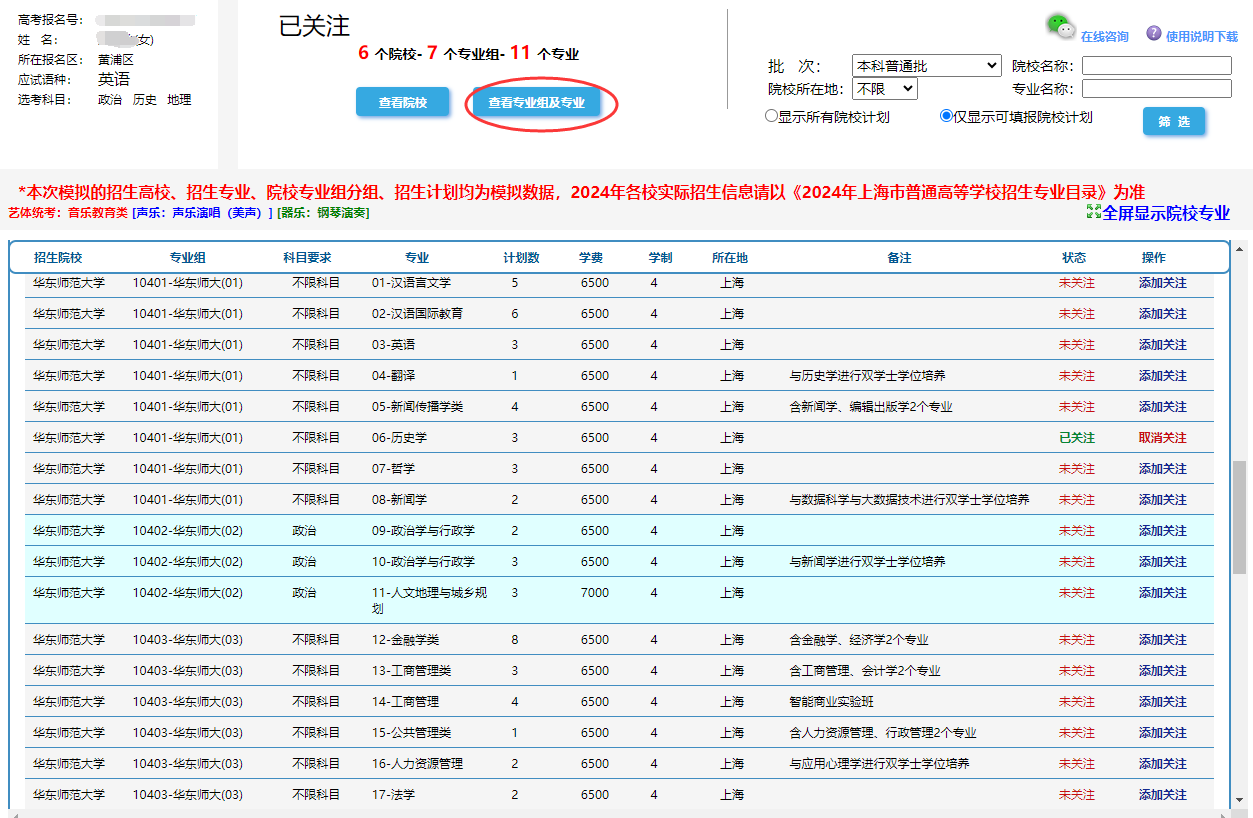Click the 备注 column header
The image size is (1253, 818).
[x=899, y=258]
